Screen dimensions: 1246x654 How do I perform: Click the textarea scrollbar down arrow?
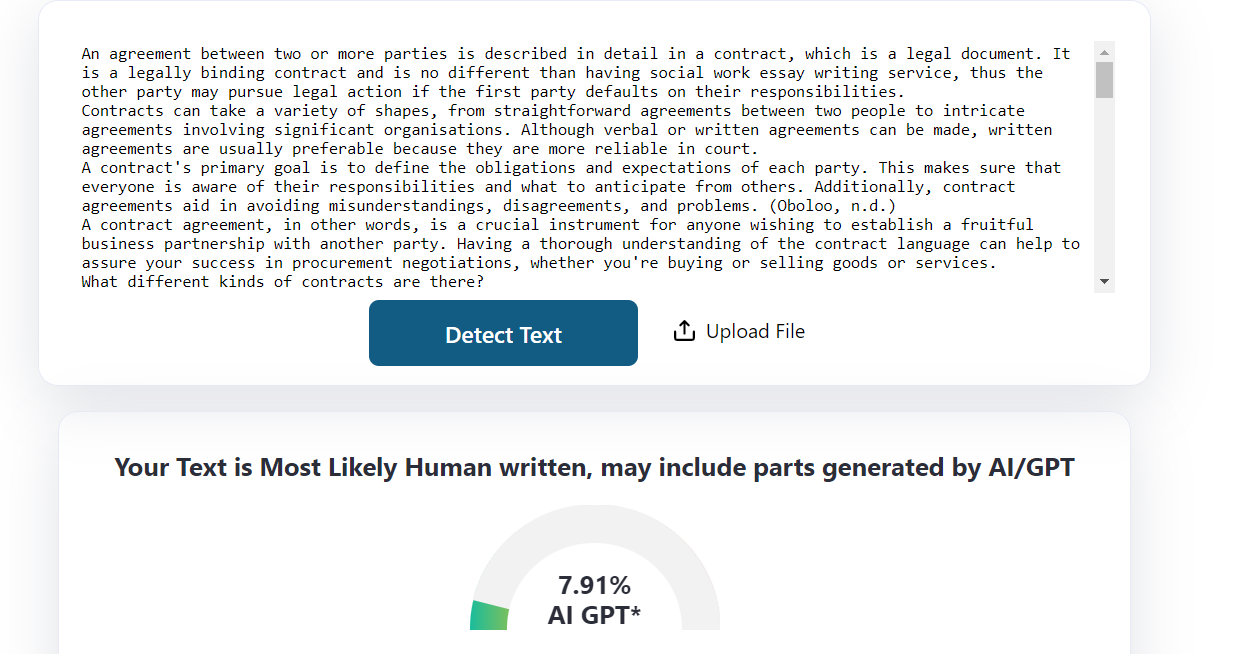point(1104,282)
